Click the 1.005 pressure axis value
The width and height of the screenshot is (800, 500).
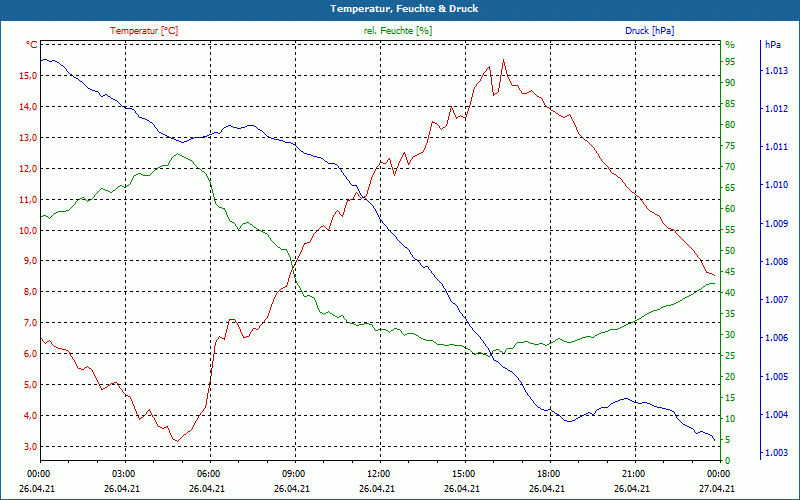tap(777, 377)
